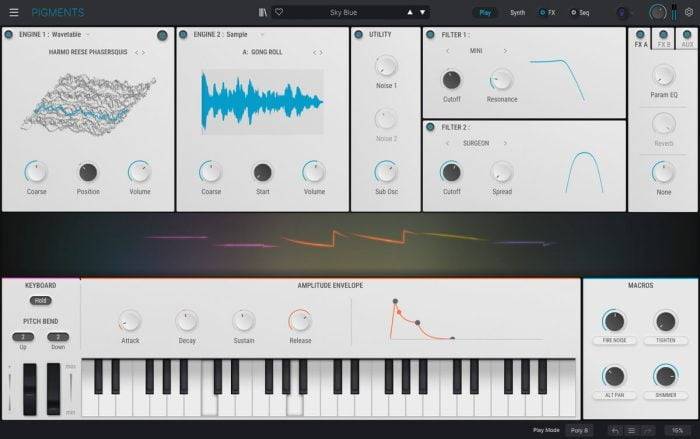The height and width of the screenshot is (439, 700).
Task: Select previous Filter 1 type before MINI
Action: pos(448,51)
